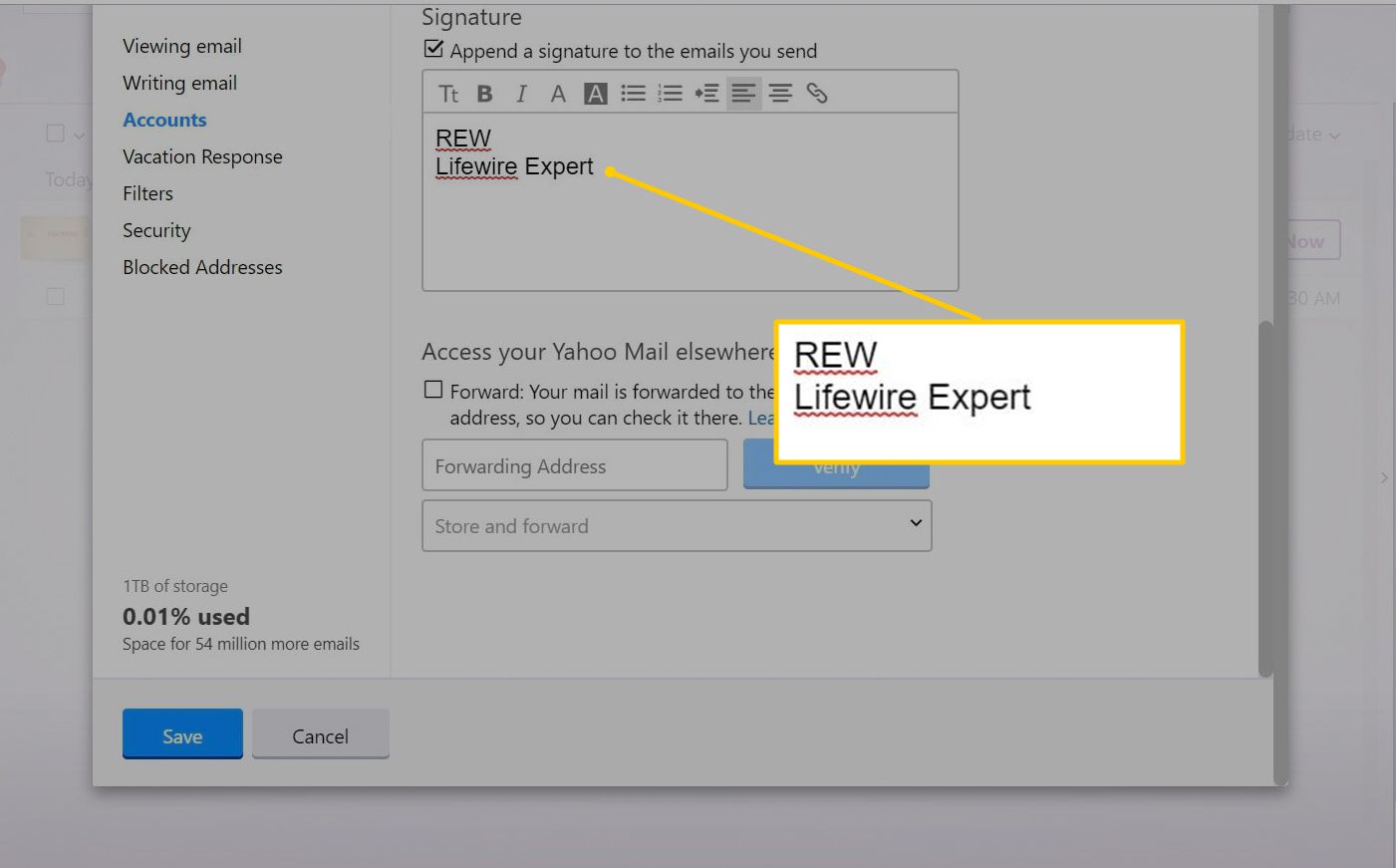Toggle italic formatting in signature editor

(x=521, y=94)
